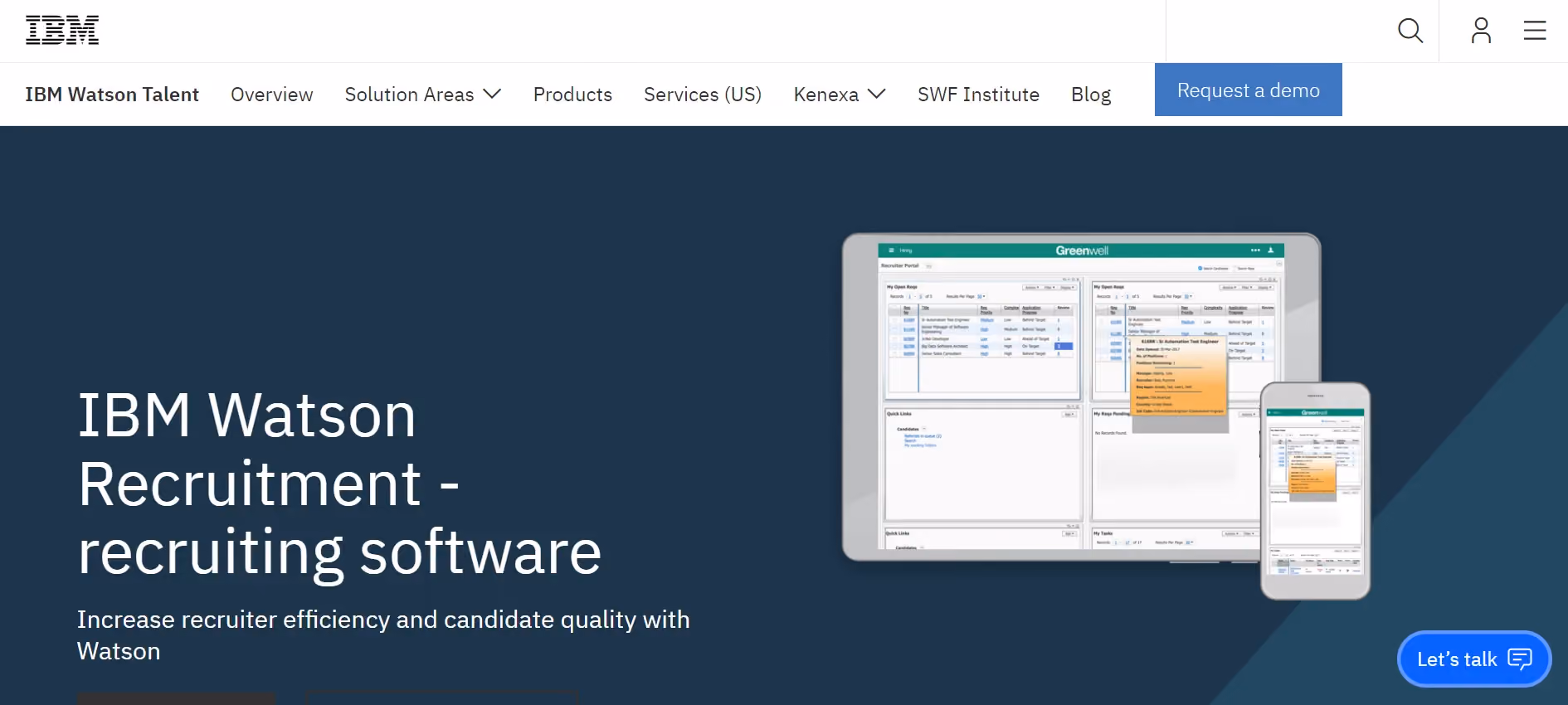Click the phone mockup screenshot image

(1315, 491)
